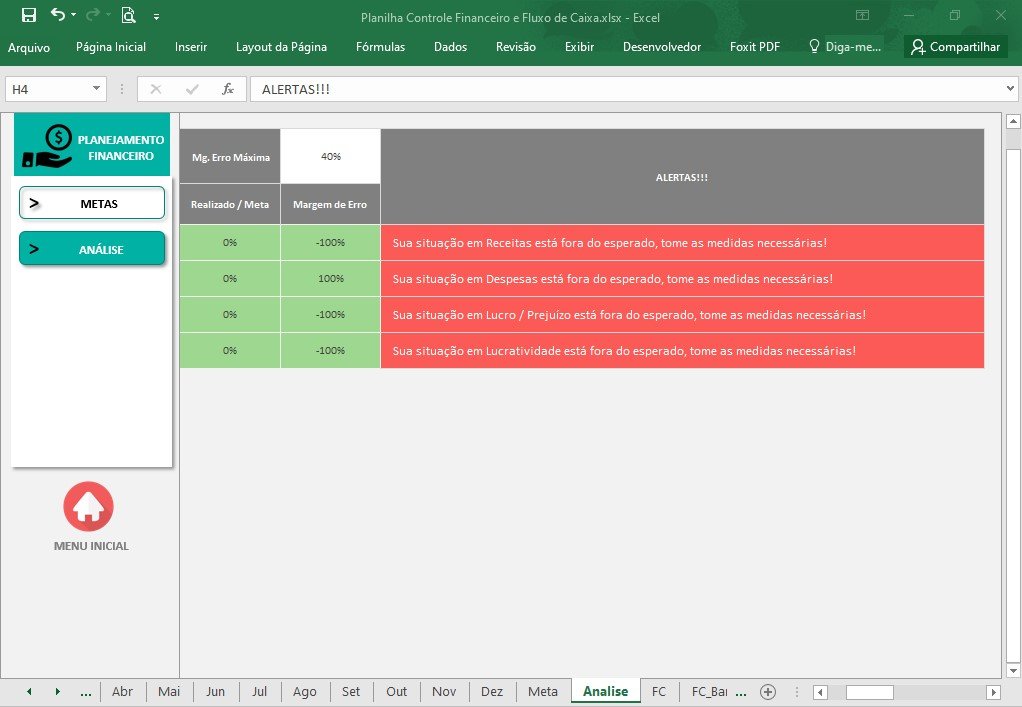Click the Compartilhar share button
The height and width of the screenshot is (707, 1022).
tap(956, 47)
